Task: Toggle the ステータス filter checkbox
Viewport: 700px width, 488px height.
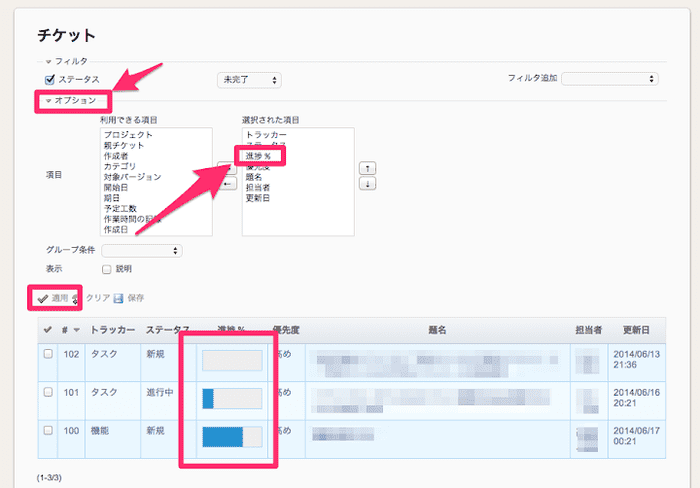Action: coord(50,80)
